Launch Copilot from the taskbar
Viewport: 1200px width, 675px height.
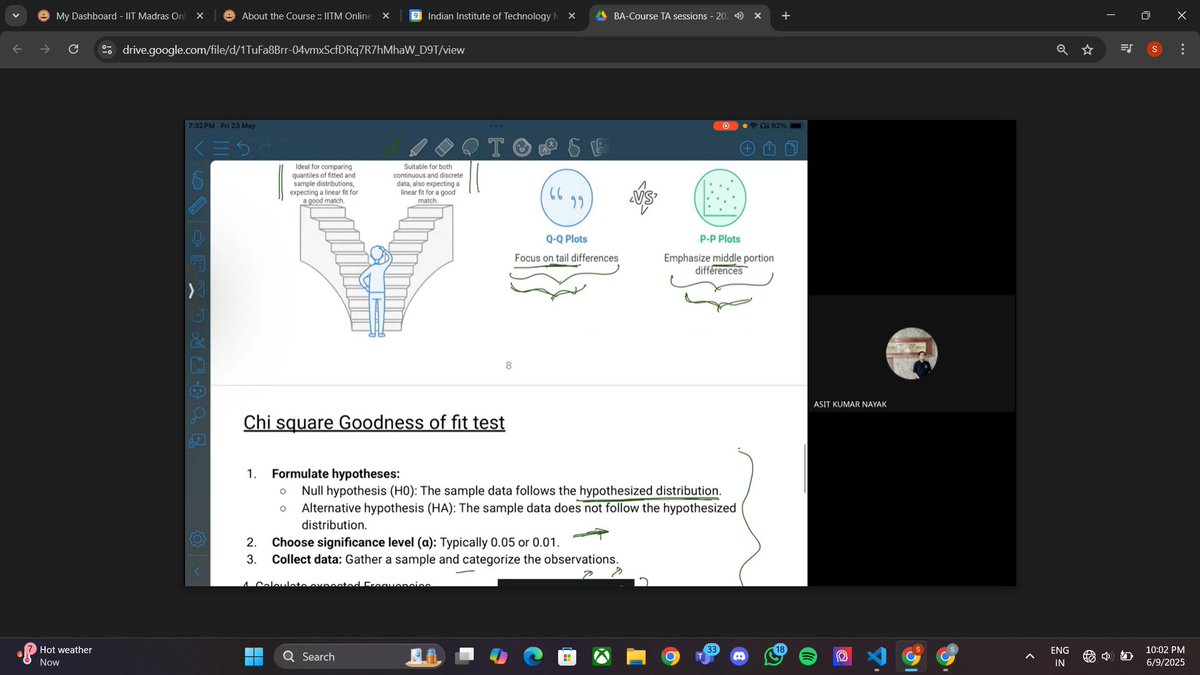tap(499, 656)
